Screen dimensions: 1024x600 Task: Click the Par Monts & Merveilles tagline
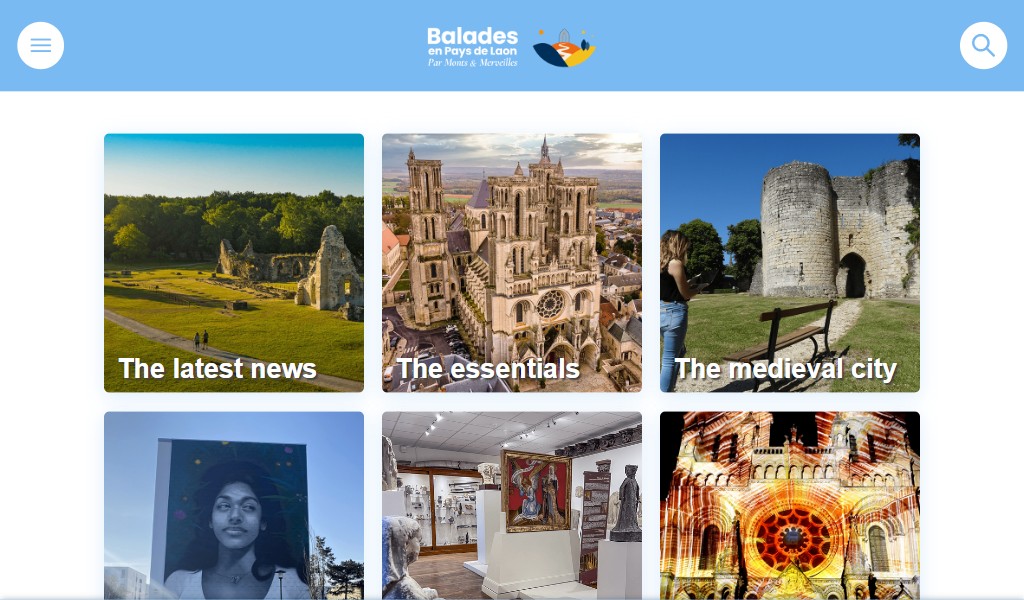click(472, 63)
